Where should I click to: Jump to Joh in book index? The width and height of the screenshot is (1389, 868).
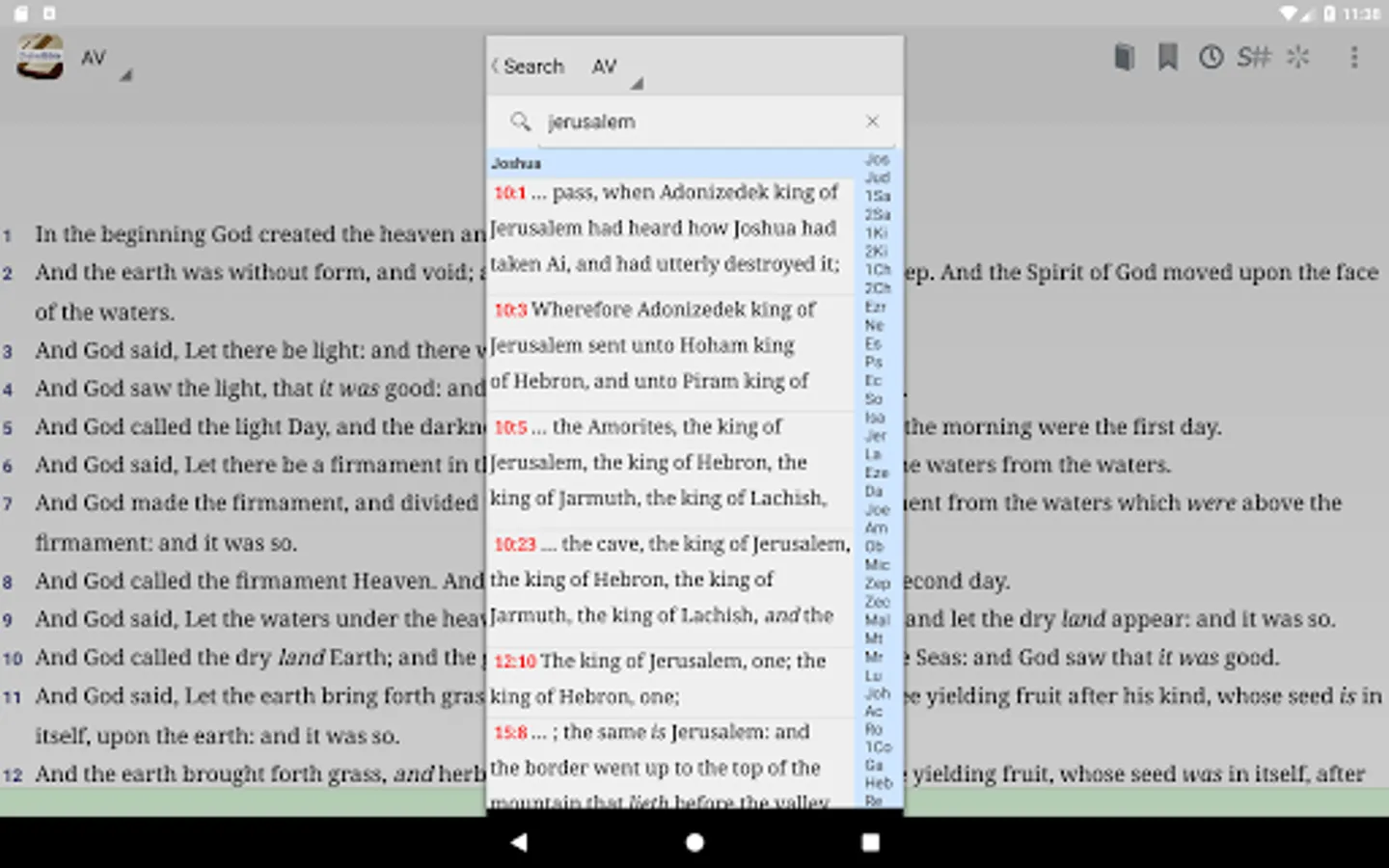pos(876,693)
